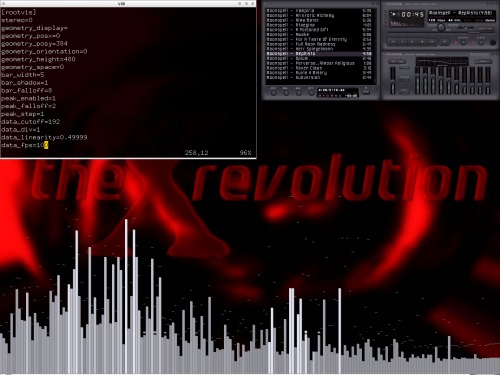Open the equalizer Presets button

coord(483,61)
